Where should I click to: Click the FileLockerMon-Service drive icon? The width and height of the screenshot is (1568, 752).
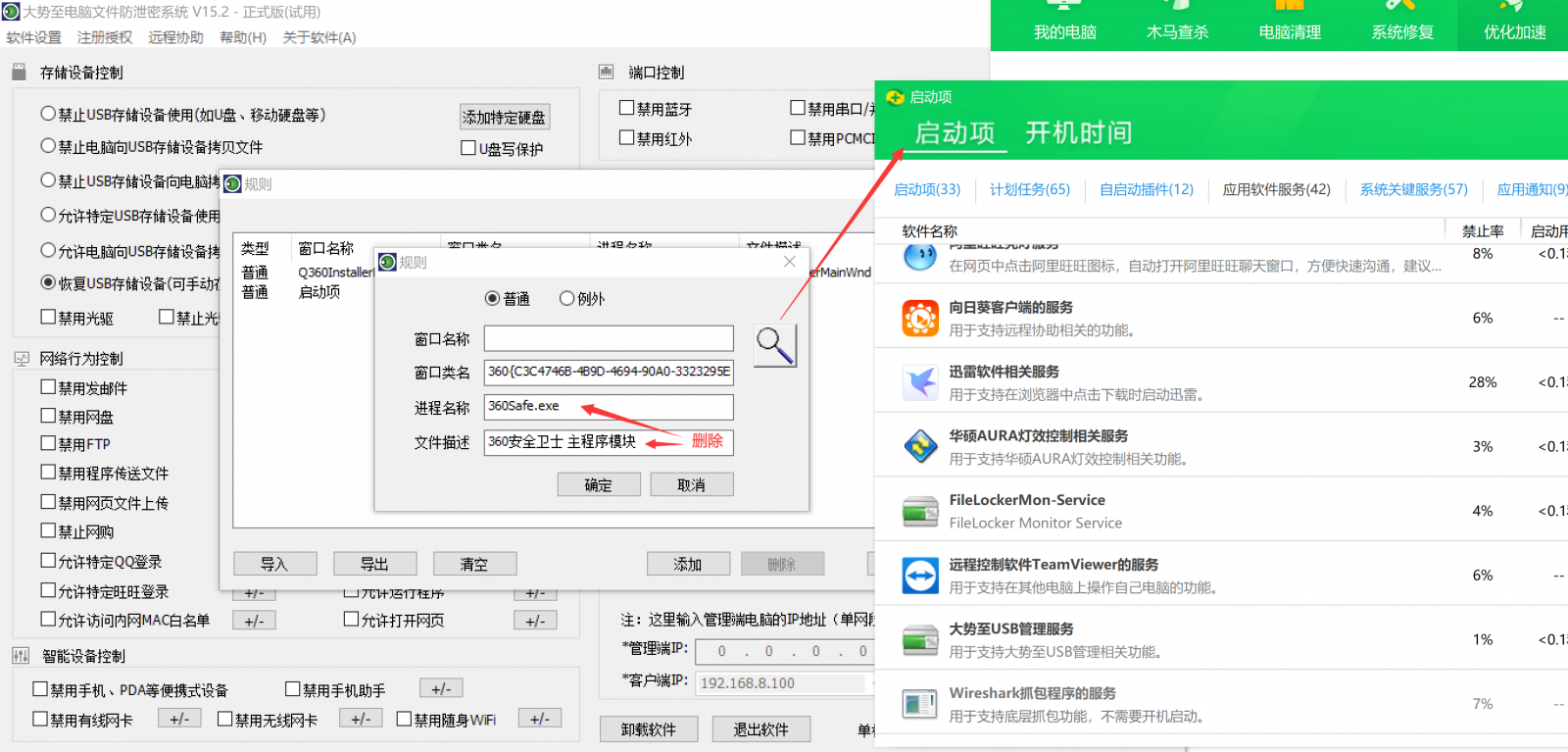(x=920, y=511)
